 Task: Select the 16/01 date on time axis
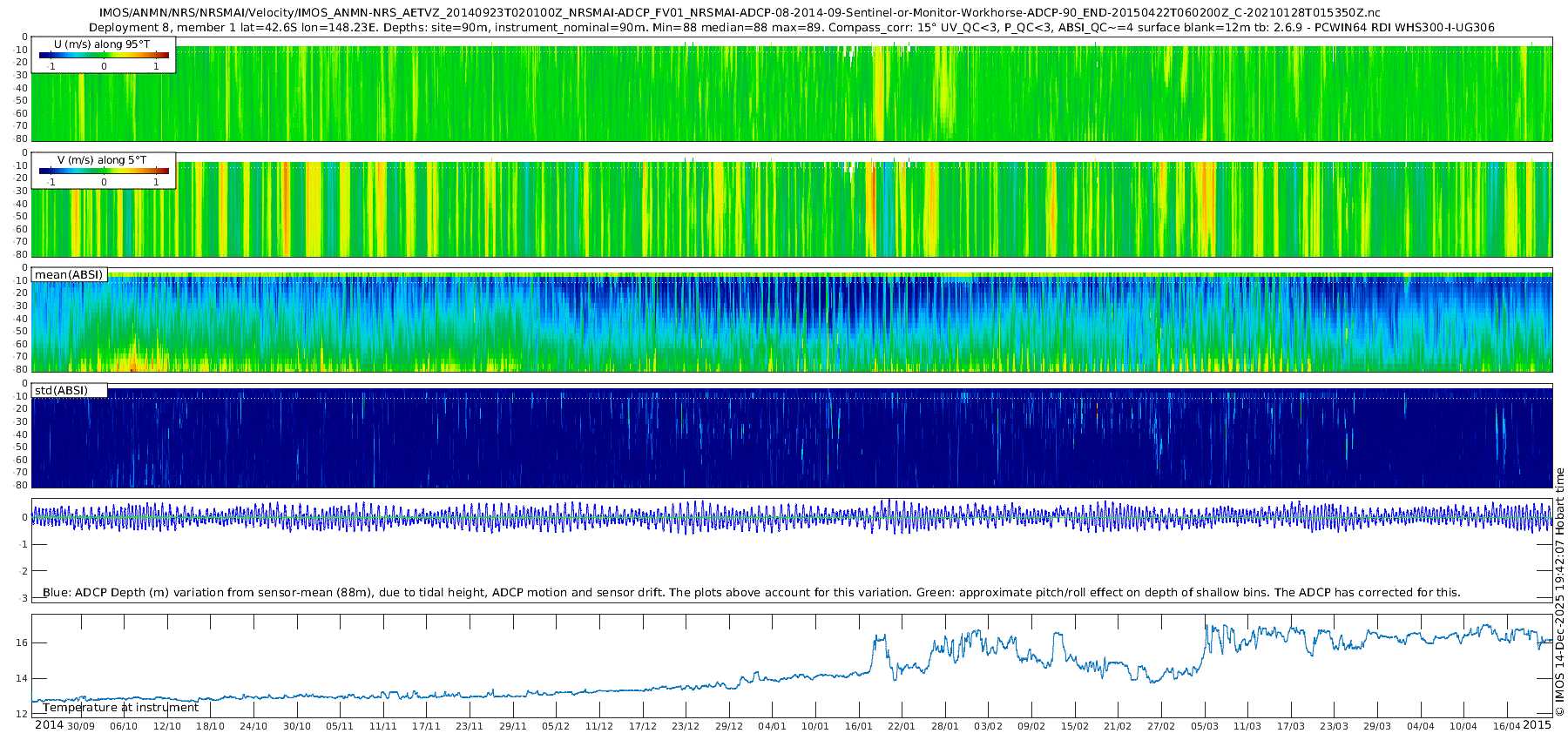(x=858, y=726)
